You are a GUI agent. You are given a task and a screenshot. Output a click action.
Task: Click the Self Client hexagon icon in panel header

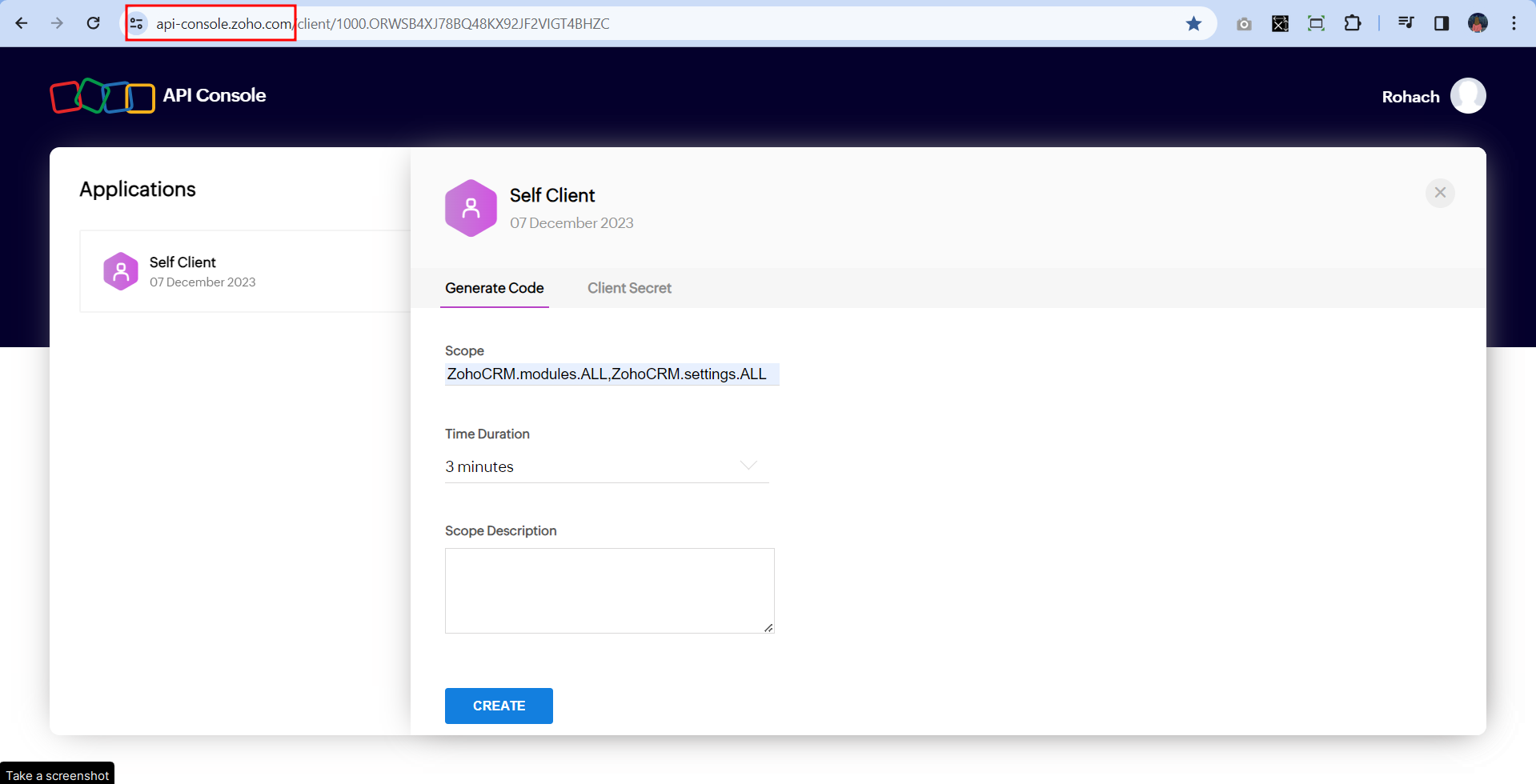471,208
